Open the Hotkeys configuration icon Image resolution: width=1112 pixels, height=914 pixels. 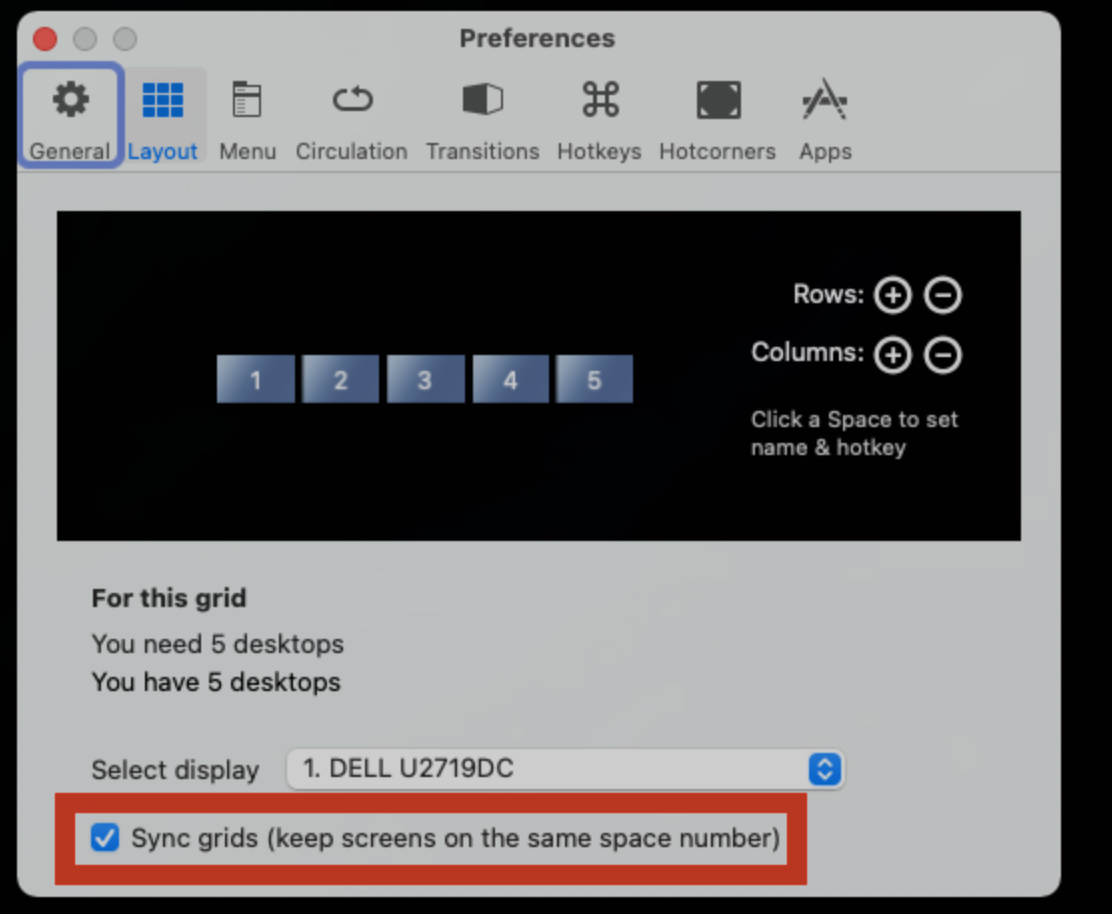tap(599, 113)
